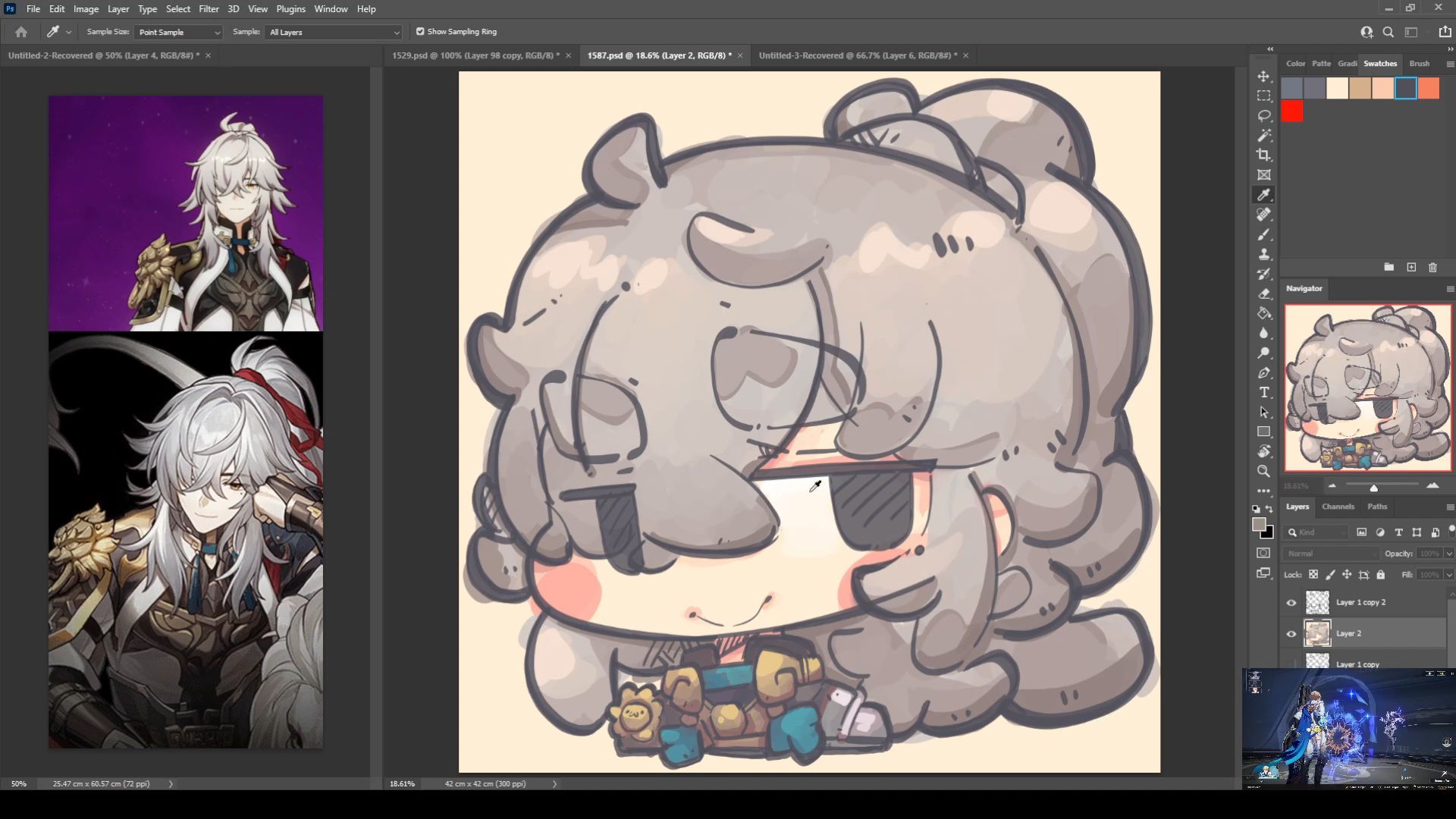Switch to Untitled-3-Recovered document tab
This screenshot has width=1456, height=819.
(858, 55)
